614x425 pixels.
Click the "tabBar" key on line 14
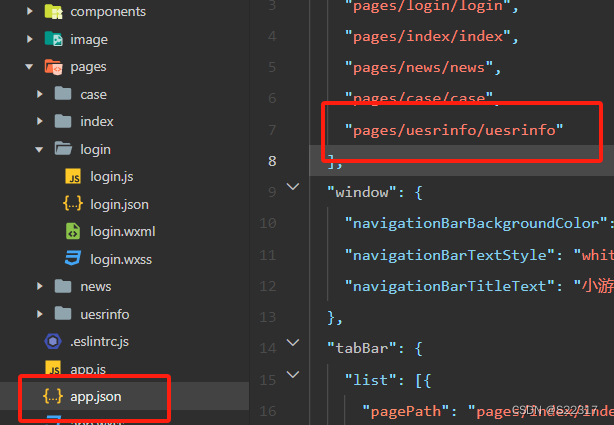[362, 348]
